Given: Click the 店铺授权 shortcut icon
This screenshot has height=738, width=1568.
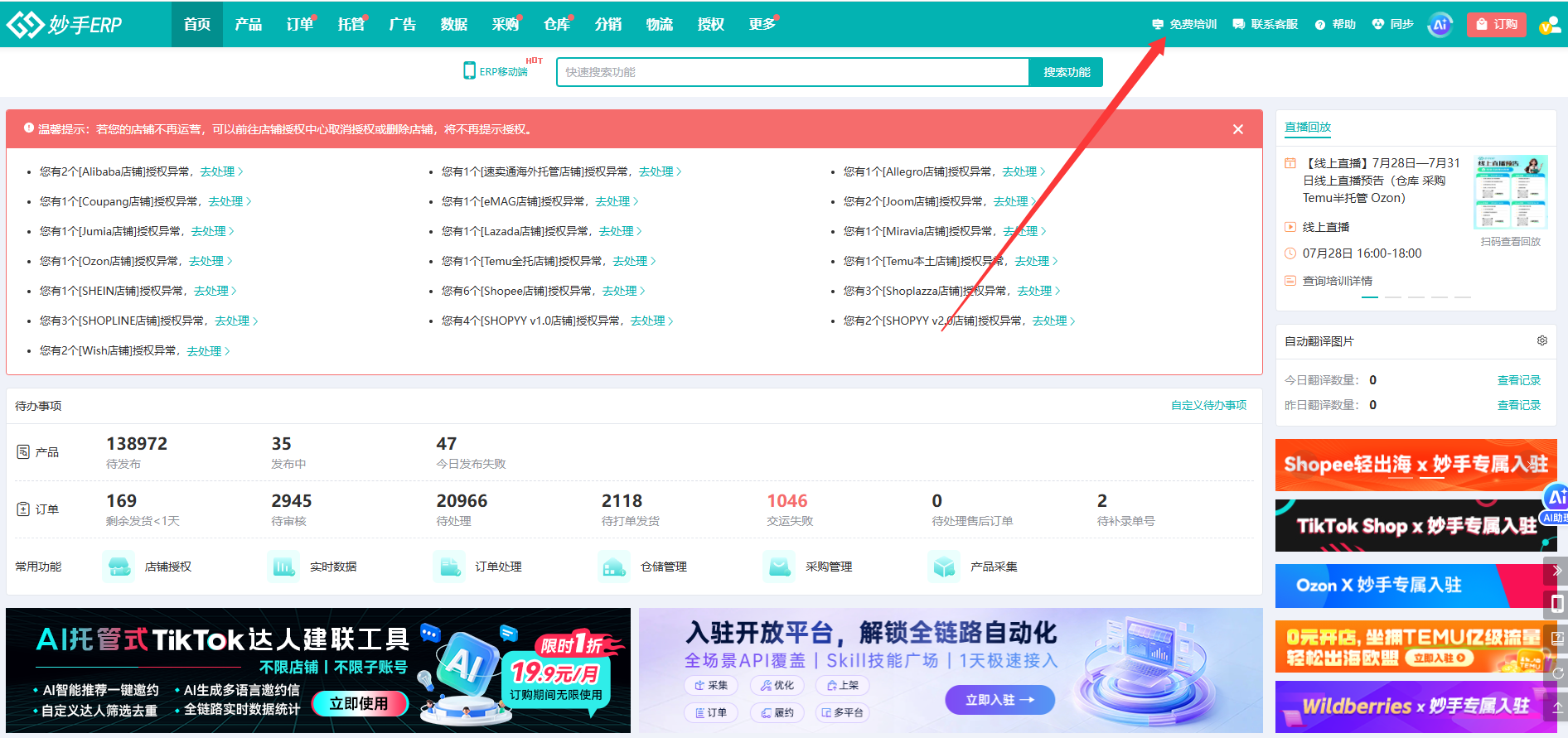Looking at the screenshot, I should (119, 567).
